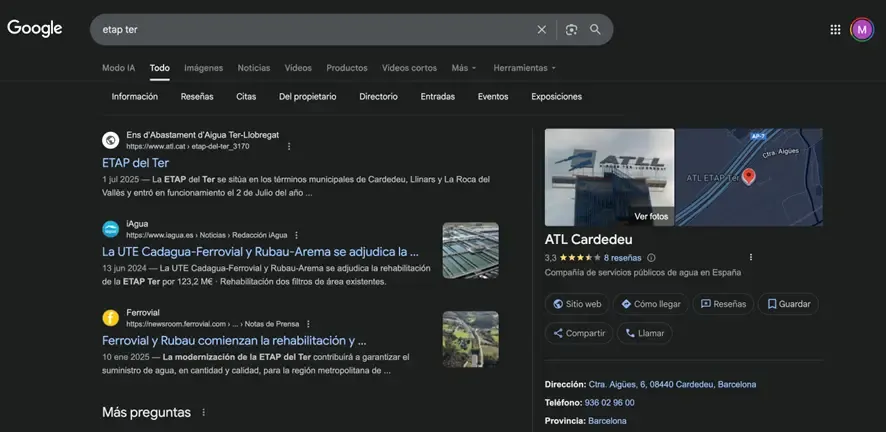This screenshot has height=432, width=886.
Task: Open the ETAP del Ter result link
Action: (x=135, y=162)
